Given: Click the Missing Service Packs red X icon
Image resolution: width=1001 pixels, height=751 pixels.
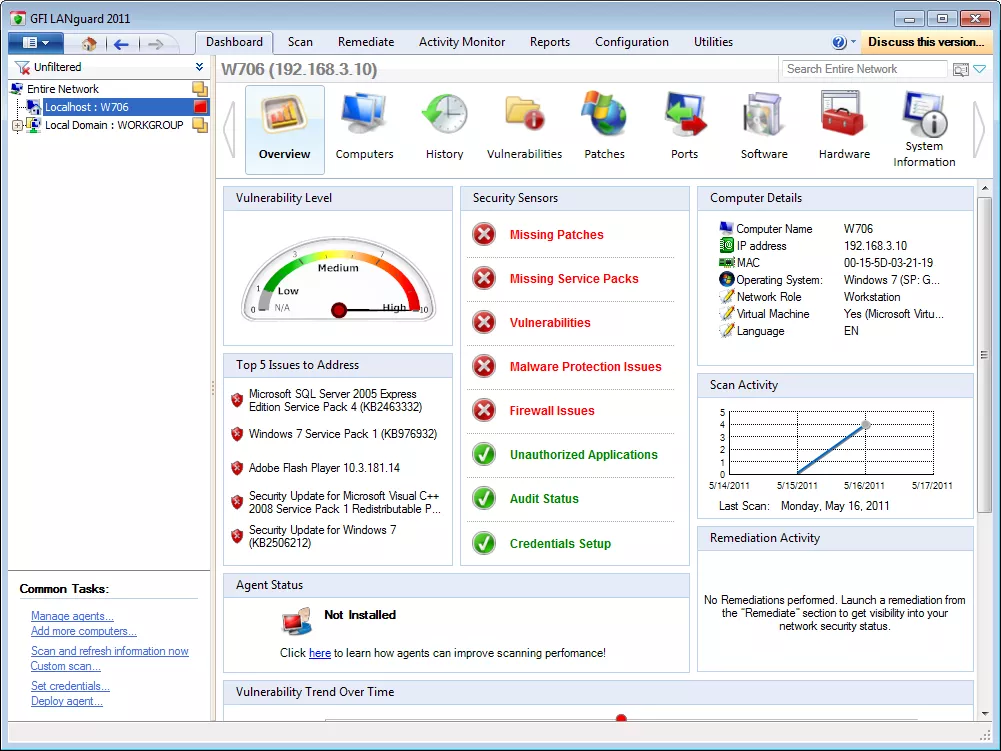Looking at the screenshot, I should (x=484, y=278).
